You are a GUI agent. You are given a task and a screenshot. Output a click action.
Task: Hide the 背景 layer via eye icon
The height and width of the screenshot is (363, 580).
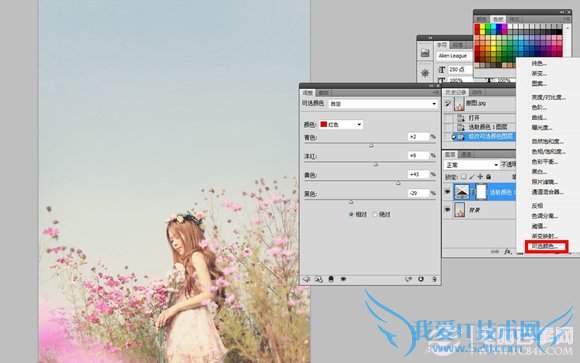(x=448, y=210)
